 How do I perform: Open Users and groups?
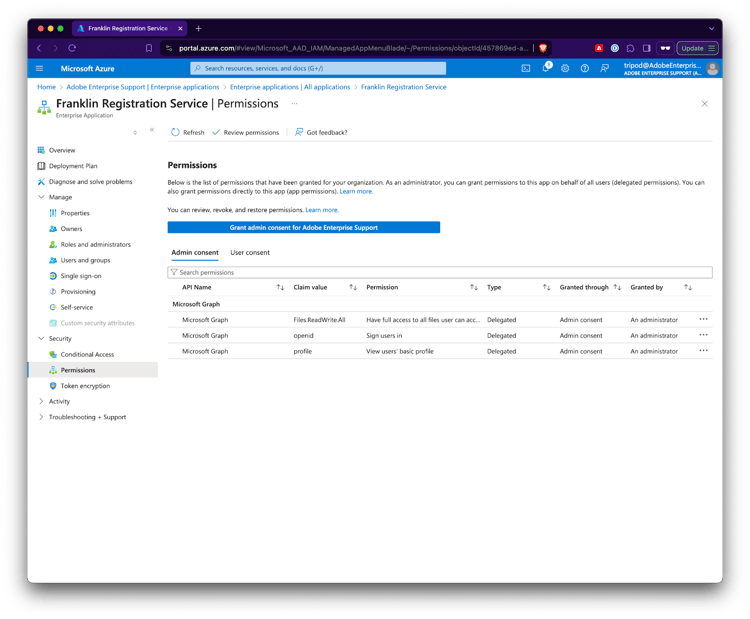click(85, 260)
